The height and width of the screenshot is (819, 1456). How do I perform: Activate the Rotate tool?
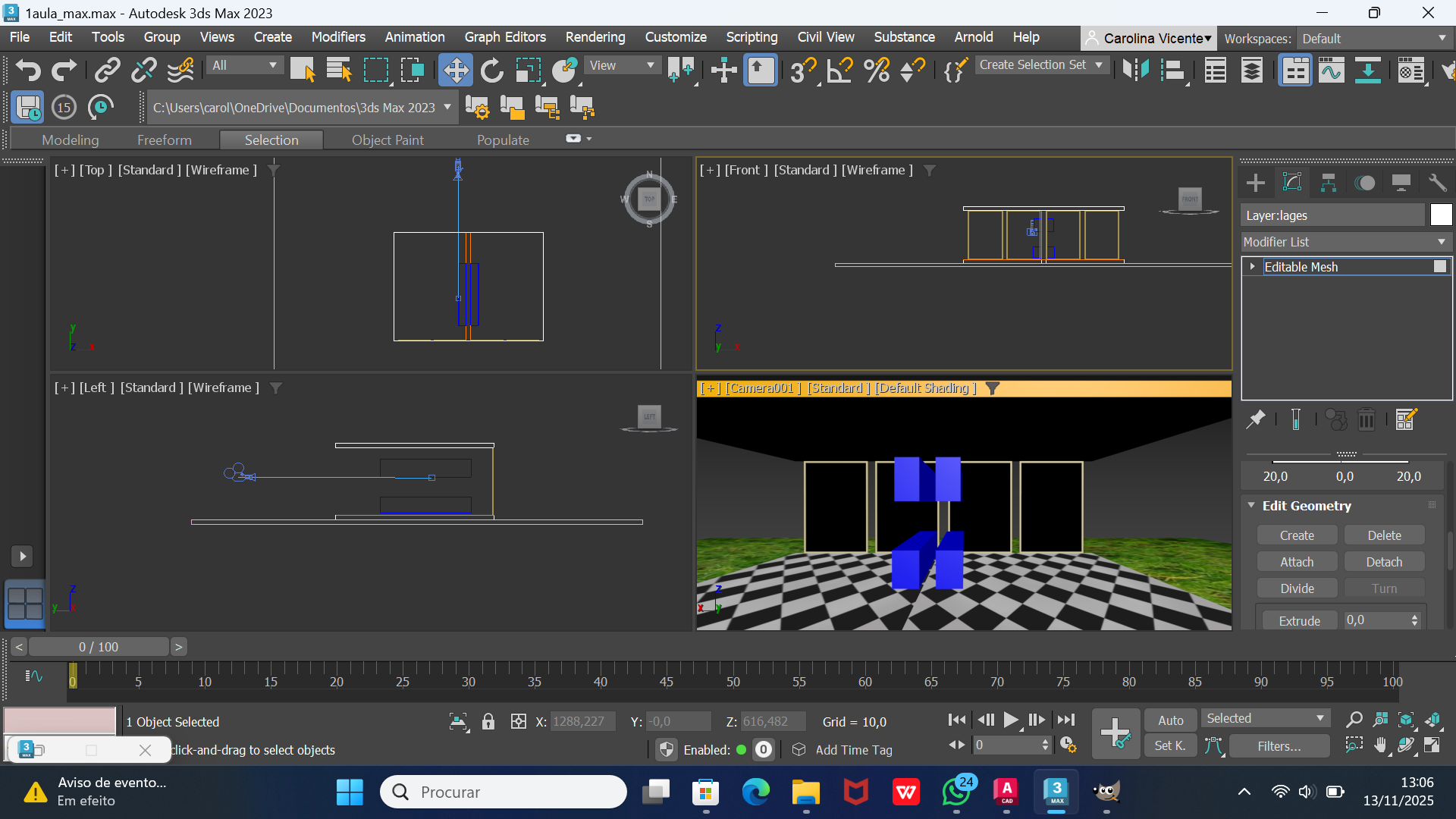(491, 71)
